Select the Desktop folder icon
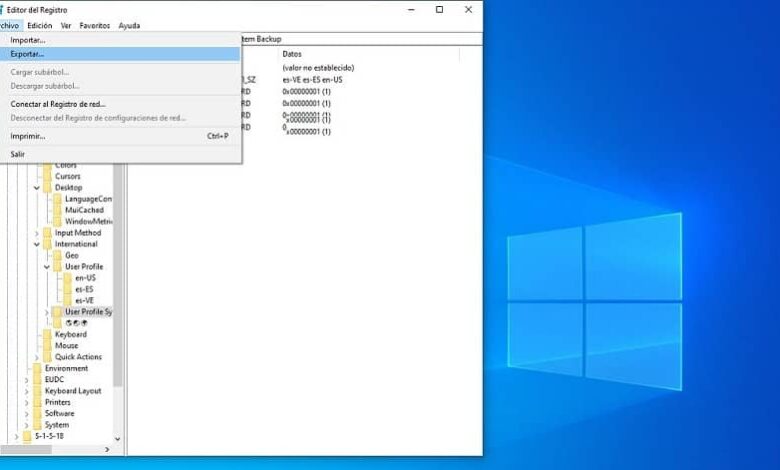This screenshot has width=780, height=470. [x=47, y=188]
